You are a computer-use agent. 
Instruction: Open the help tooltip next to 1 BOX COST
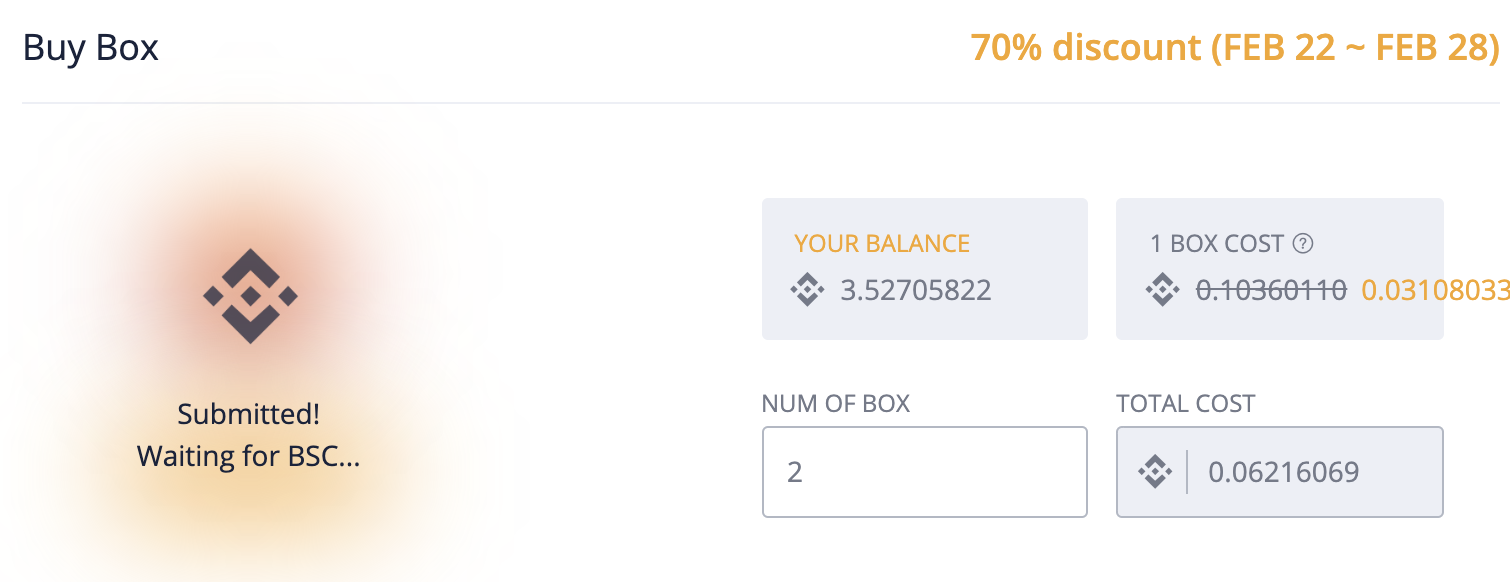click(x=1302, y=243)
